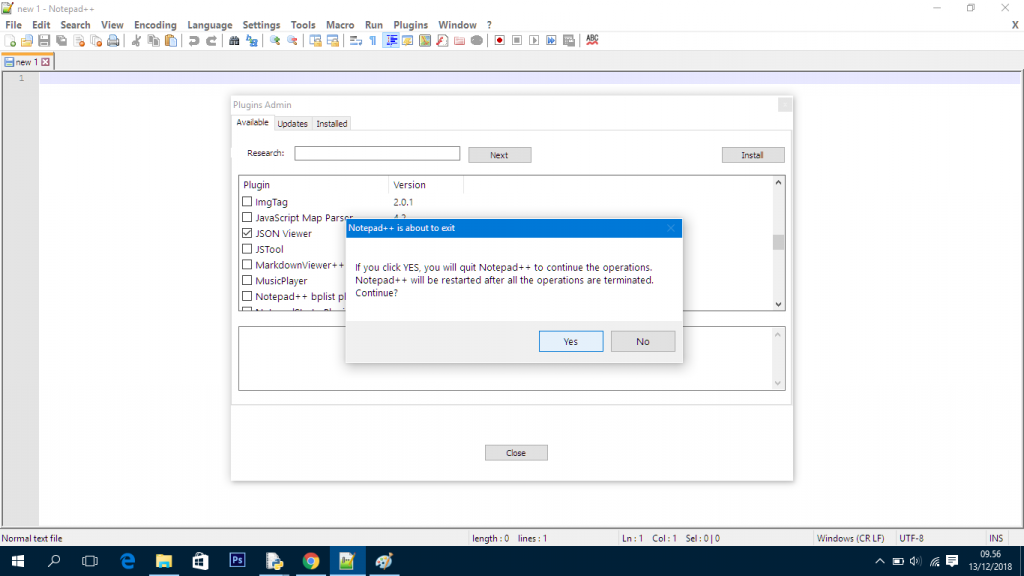1024x576 pixels.
Task: Toggle the Show all characters pilcrow icon
Action: [x=373, y=41]
